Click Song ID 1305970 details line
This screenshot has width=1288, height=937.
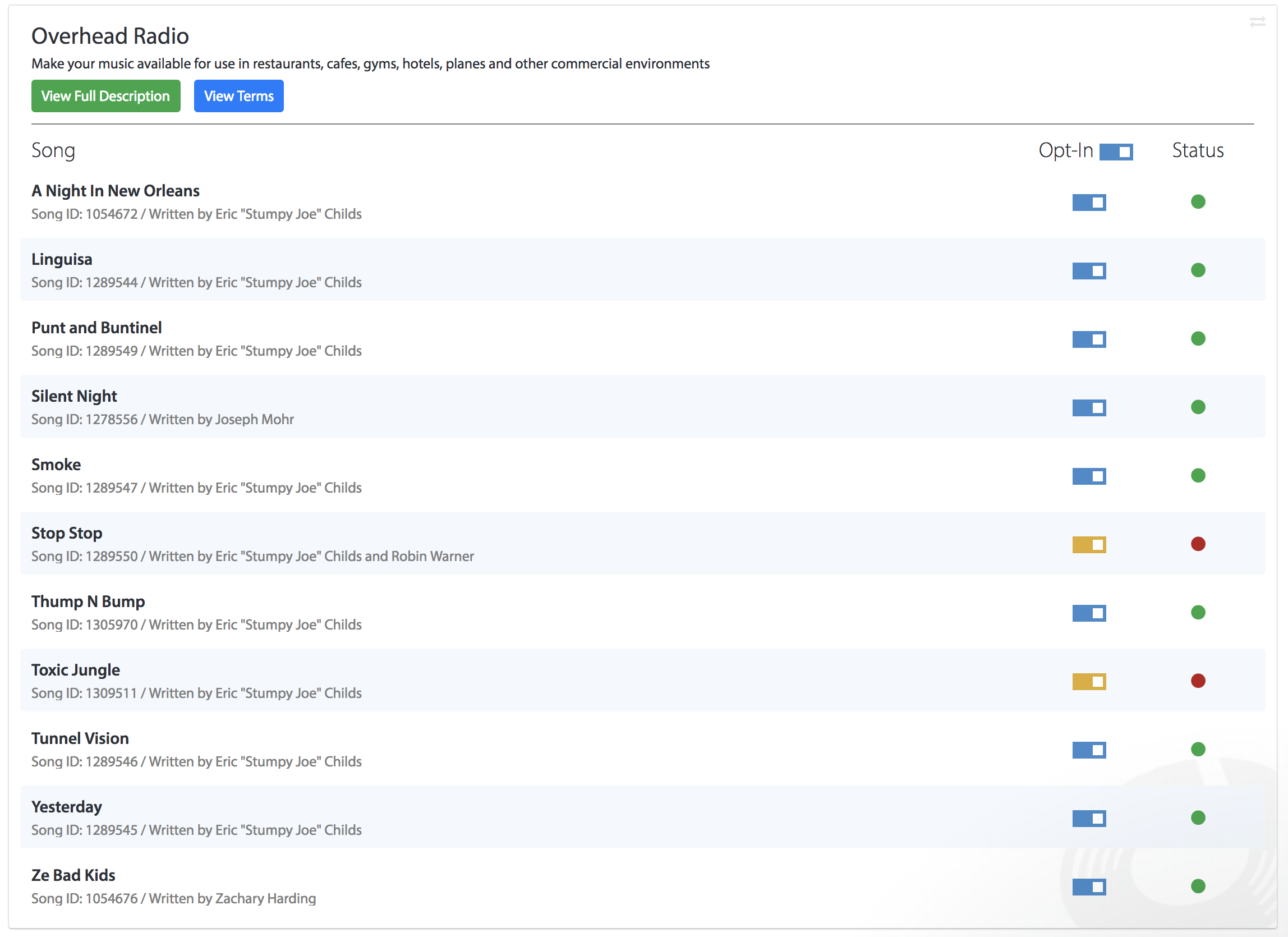[x=196, y=624]
